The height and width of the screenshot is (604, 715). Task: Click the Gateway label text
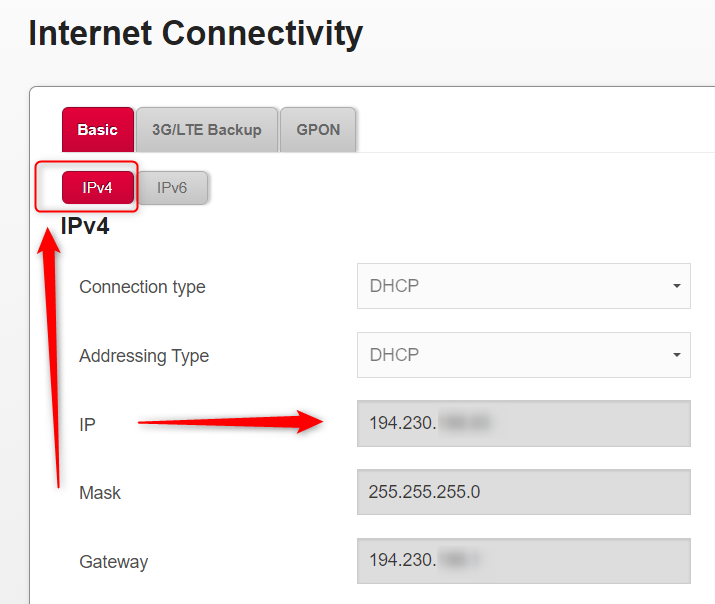point(113,562)
